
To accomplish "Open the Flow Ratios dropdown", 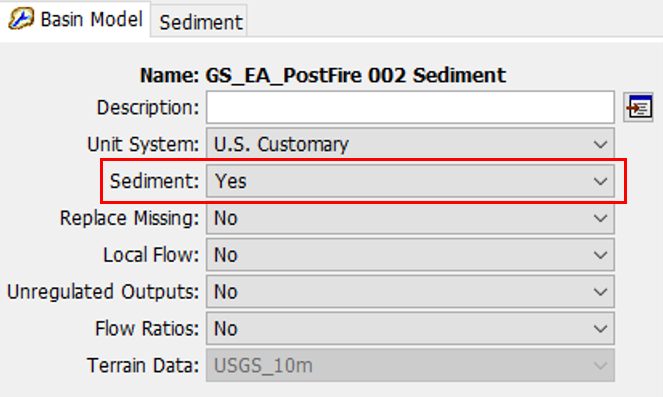I will 410,329.
